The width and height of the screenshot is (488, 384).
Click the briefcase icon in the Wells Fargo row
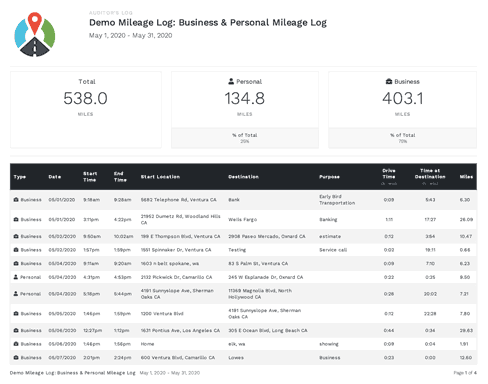pos(16,219)
